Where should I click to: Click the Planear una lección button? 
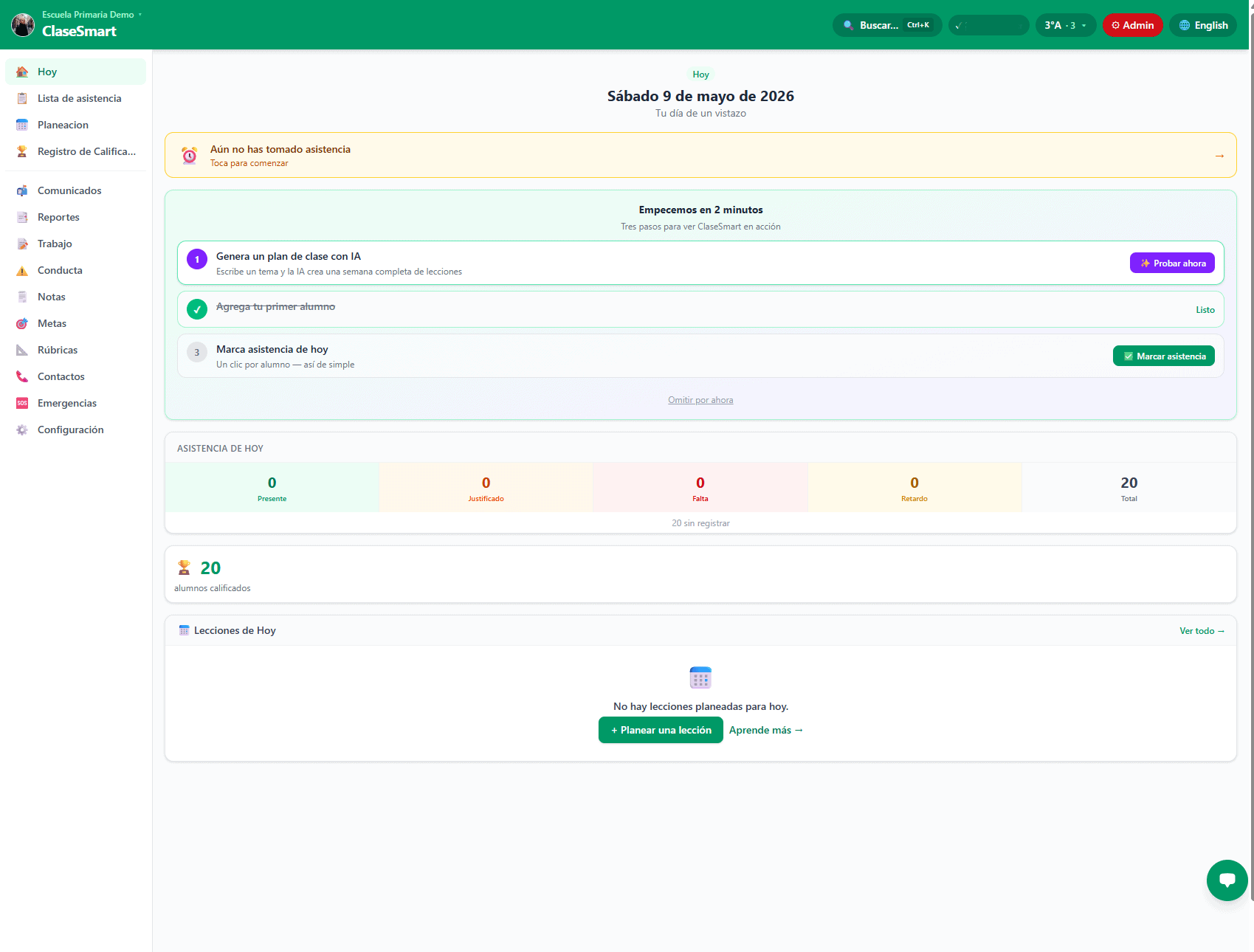point(661,730)
